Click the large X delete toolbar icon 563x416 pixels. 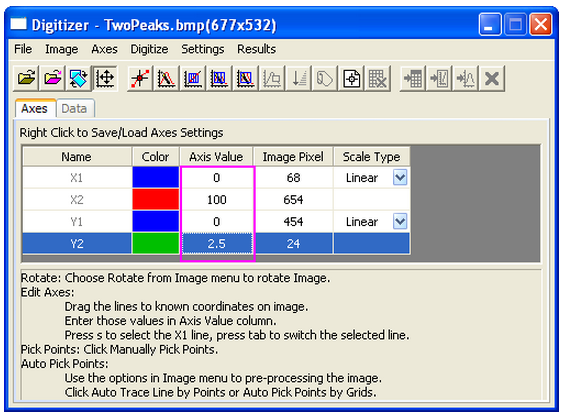[x=492, y=78]
